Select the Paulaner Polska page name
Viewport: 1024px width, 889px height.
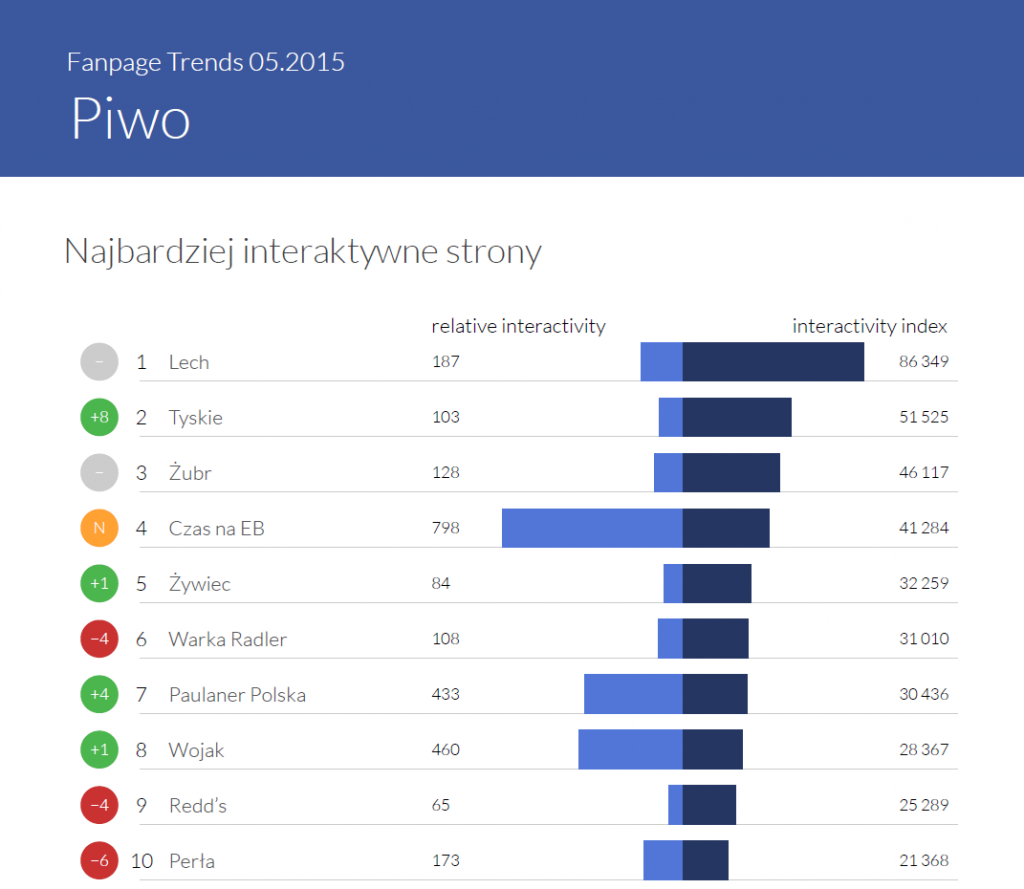[237, 694]
